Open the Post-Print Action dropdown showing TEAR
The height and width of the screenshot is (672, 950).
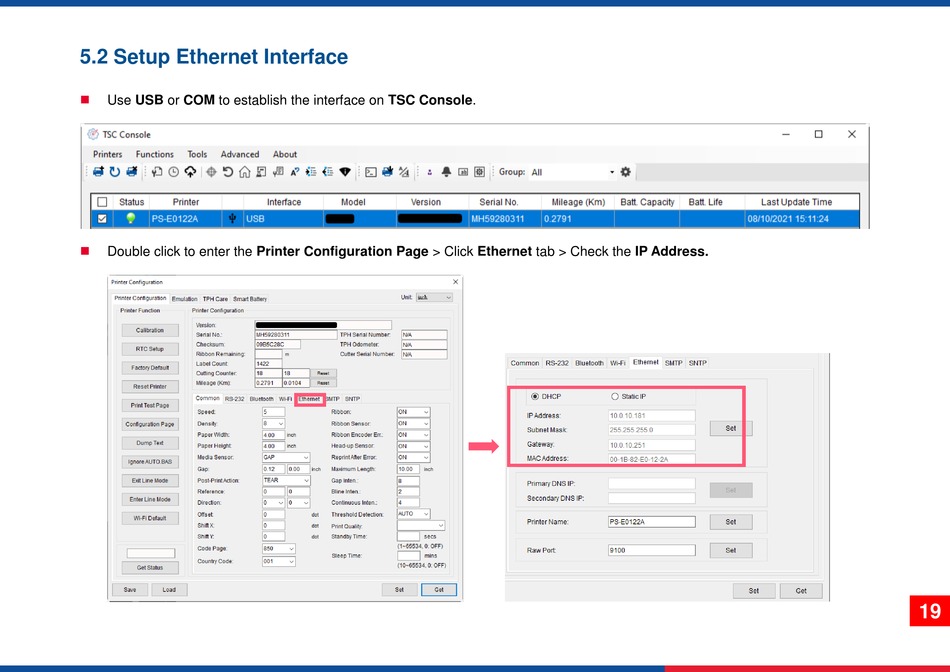286,481
